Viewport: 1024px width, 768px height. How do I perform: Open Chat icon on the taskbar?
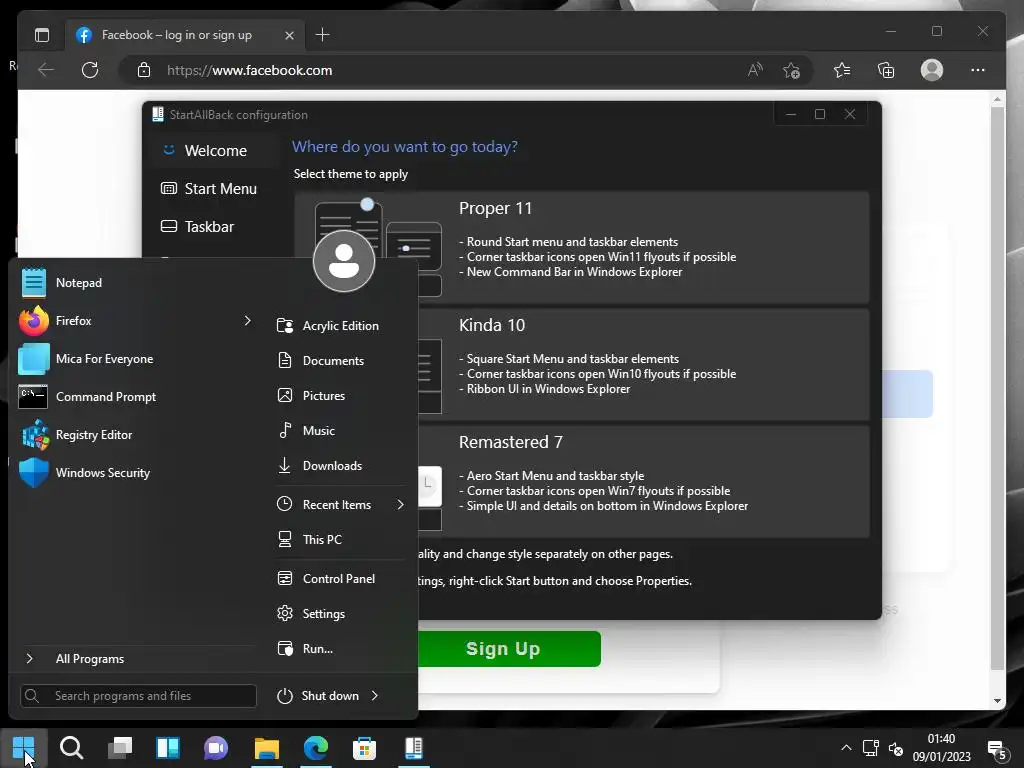tap(216, 748)
